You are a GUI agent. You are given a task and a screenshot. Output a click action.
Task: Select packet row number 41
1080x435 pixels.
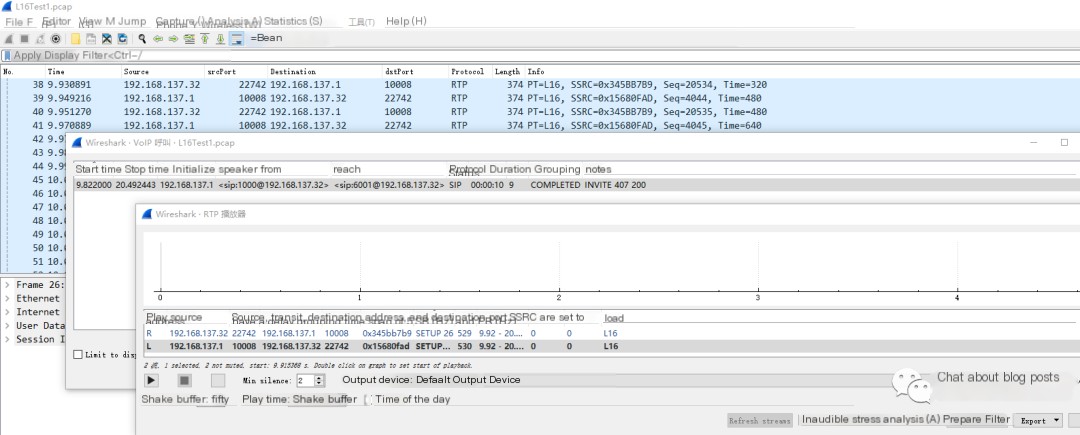pyautogui.click(x=540, y=125)
